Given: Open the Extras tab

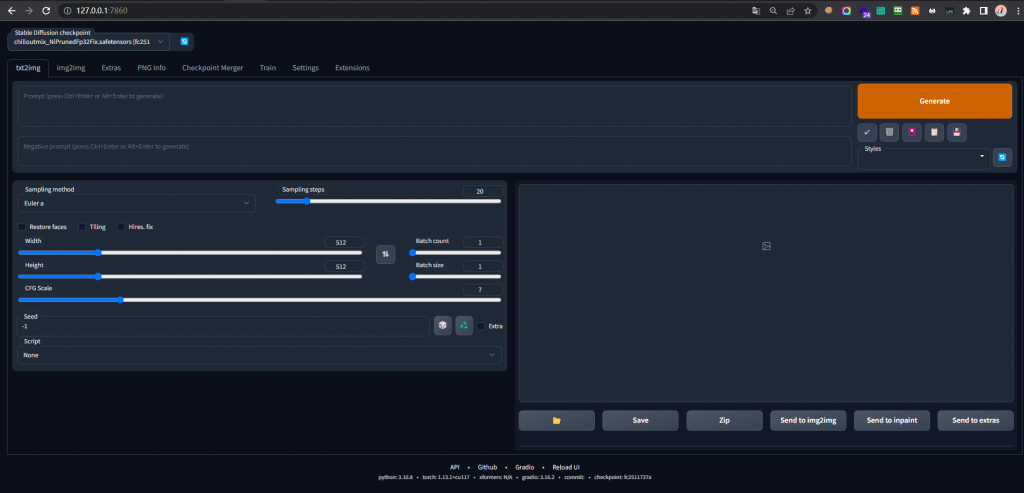Looking at the screenshot, I should [x=111, y=68].
